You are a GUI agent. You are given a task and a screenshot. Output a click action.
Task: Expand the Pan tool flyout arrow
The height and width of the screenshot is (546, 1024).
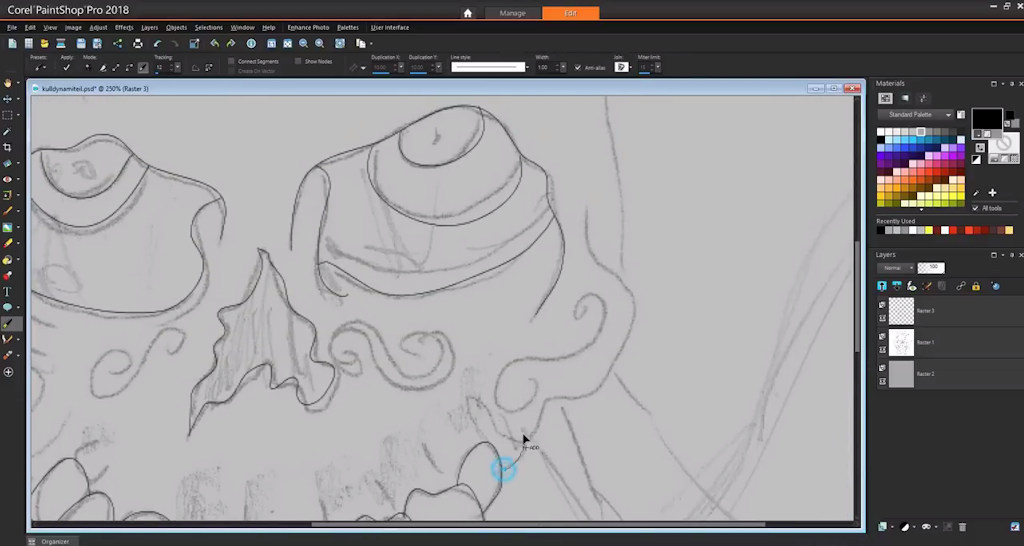18,84
